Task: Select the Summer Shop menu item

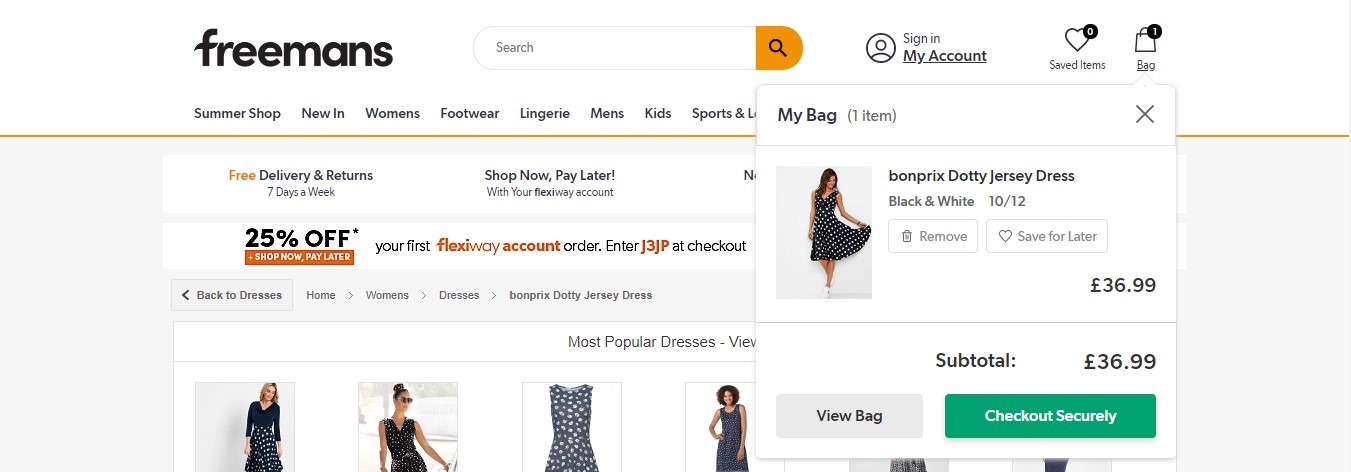Action: (237, 113)
